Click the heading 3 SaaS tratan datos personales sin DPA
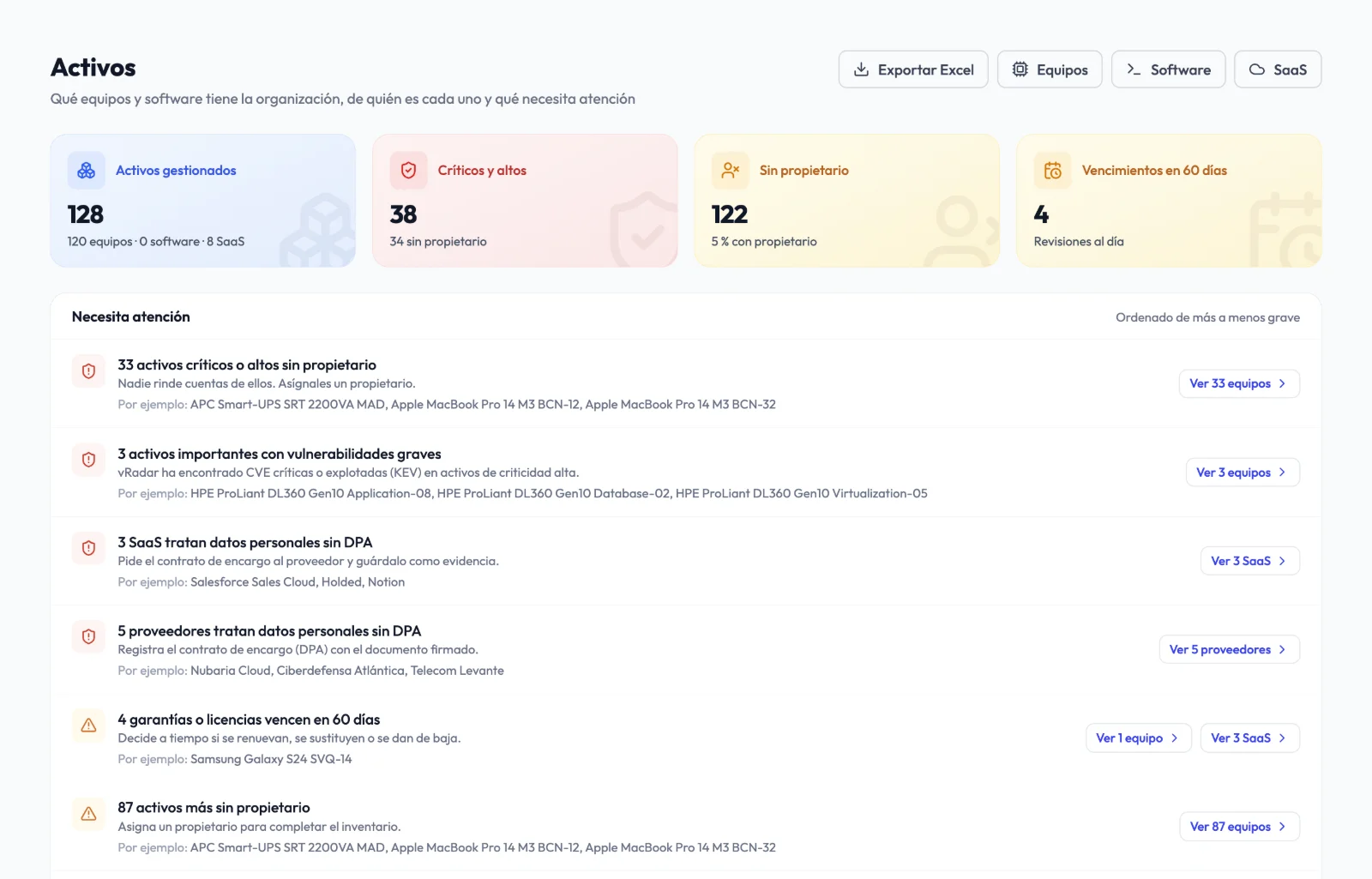This screenshot has height=879, width=1372. [x=245, y=543]
